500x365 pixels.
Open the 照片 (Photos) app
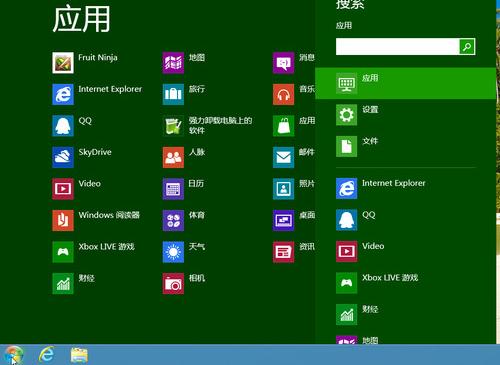pos(294,189)
